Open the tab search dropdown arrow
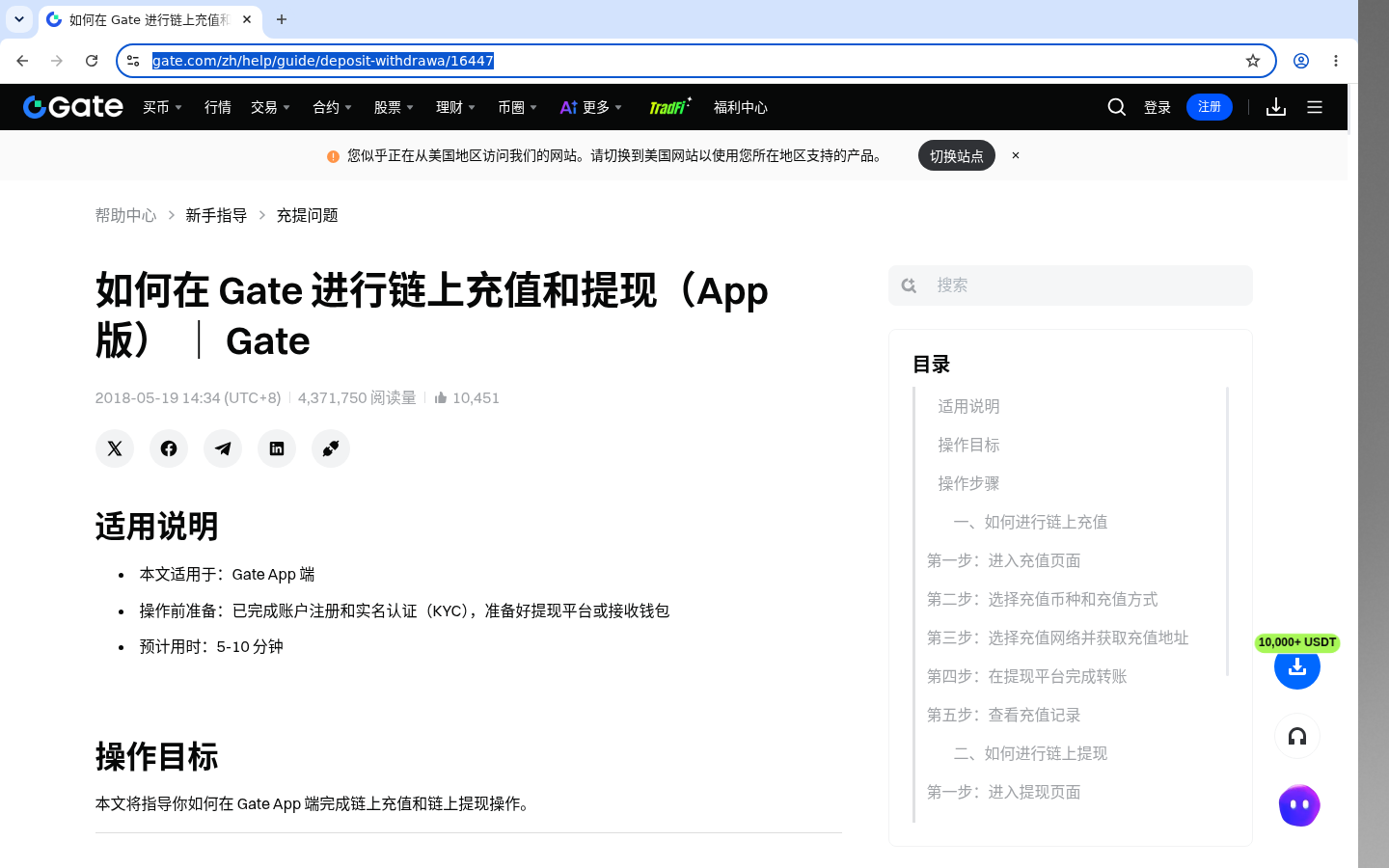The width and height of the screenshot is (1389, 868). click(18, 19)
